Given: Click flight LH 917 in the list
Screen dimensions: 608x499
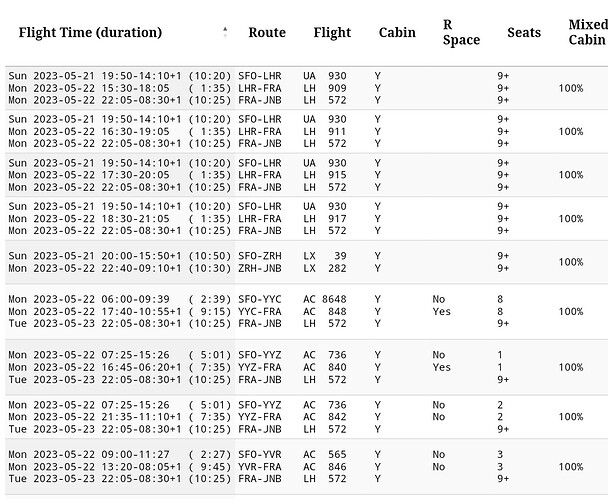Looking at the screenshot, I should 325,218.
